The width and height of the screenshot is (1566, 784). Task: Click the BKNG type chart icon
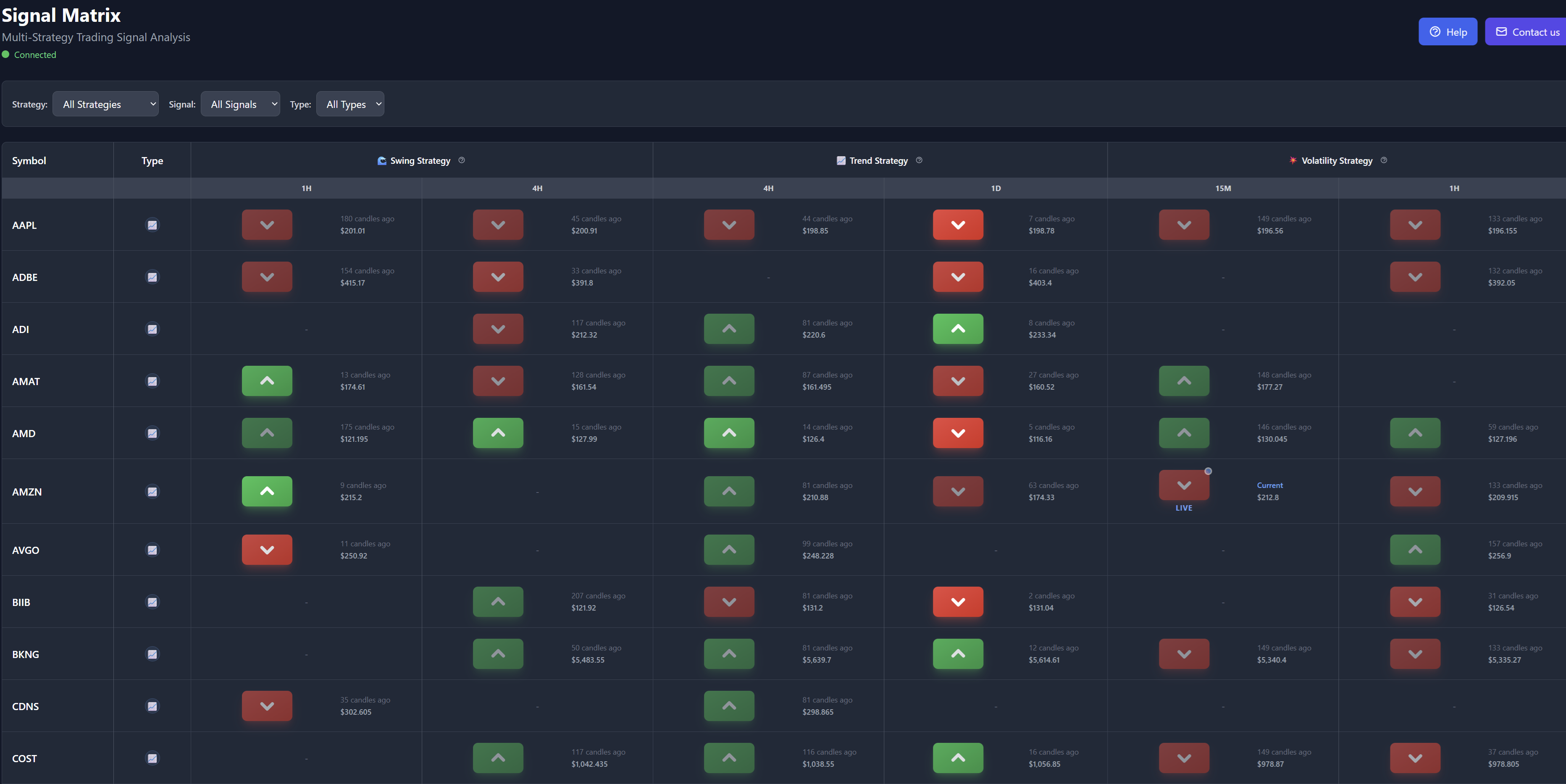coord(152,655)
